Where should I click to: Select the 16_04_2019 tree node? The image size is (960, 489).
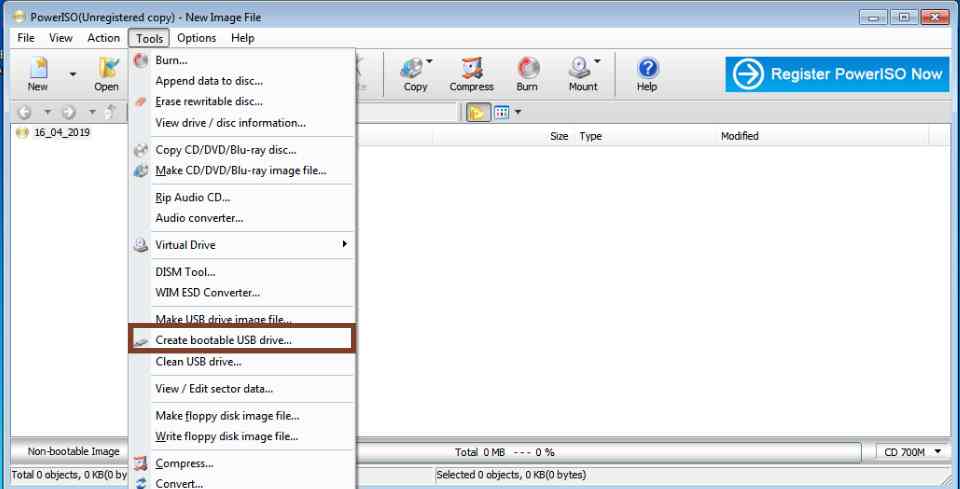click(62, 132)
